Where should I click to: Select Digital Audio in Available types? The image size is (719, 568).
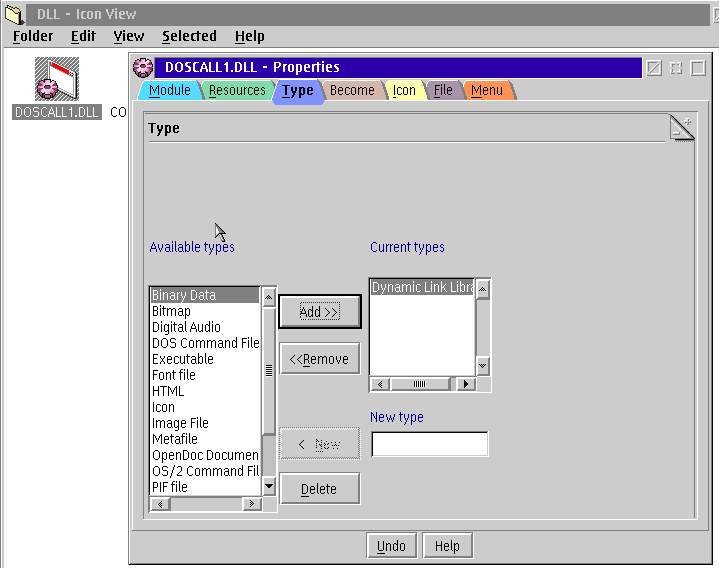(186, 327)
